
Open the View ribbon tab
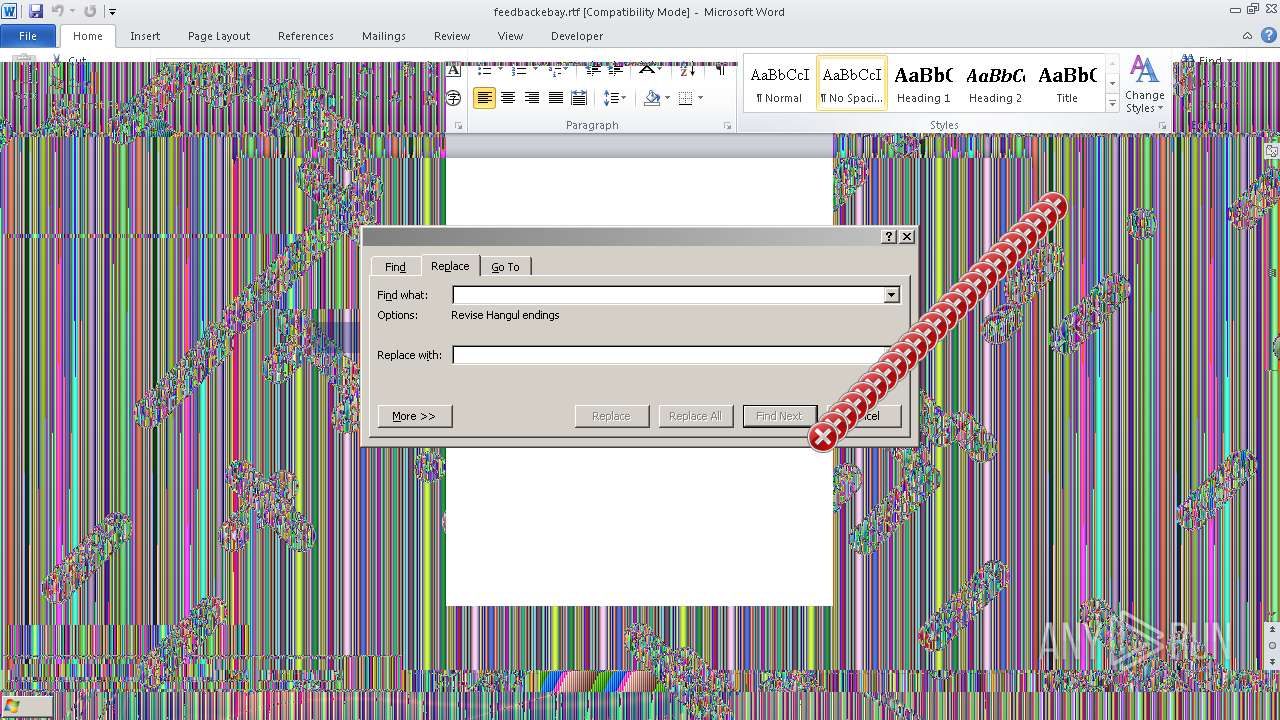(x=510, y=36)
